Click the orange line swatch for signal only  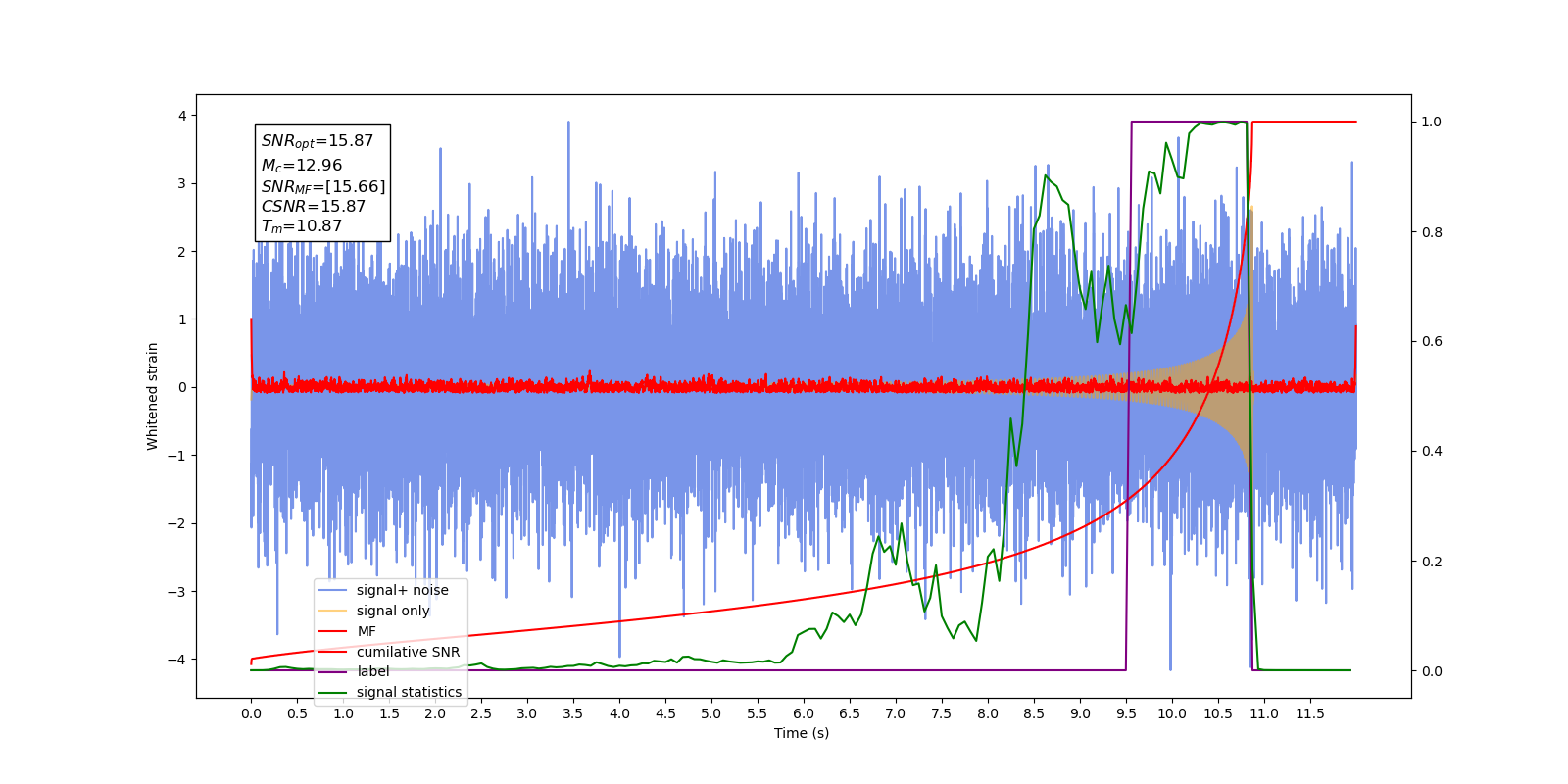pyautogui.click(x=333, y=611)
